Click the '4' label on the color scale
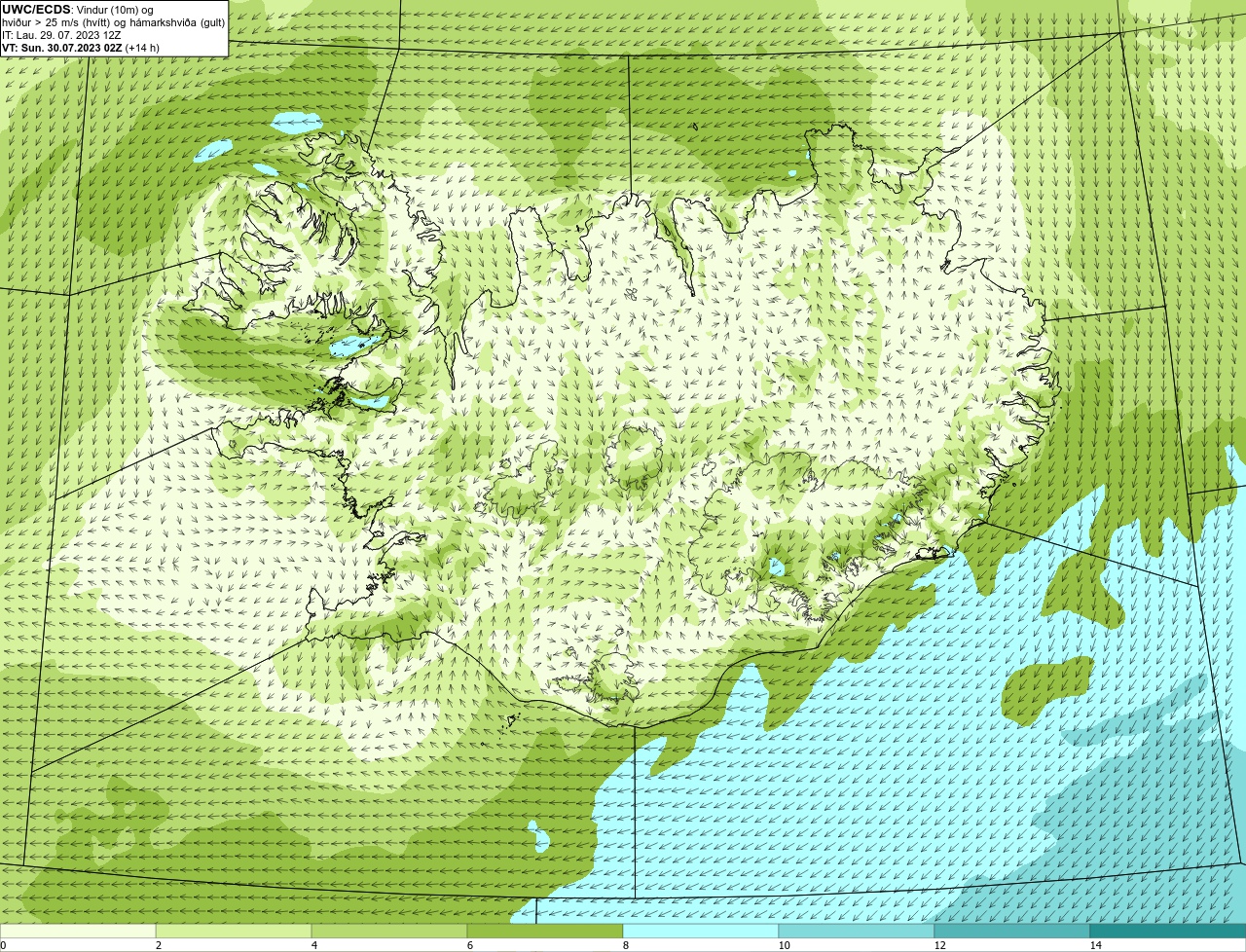The width and height of the screenshot is (1246, 952). pyautogui.click(x=313, y=945)
